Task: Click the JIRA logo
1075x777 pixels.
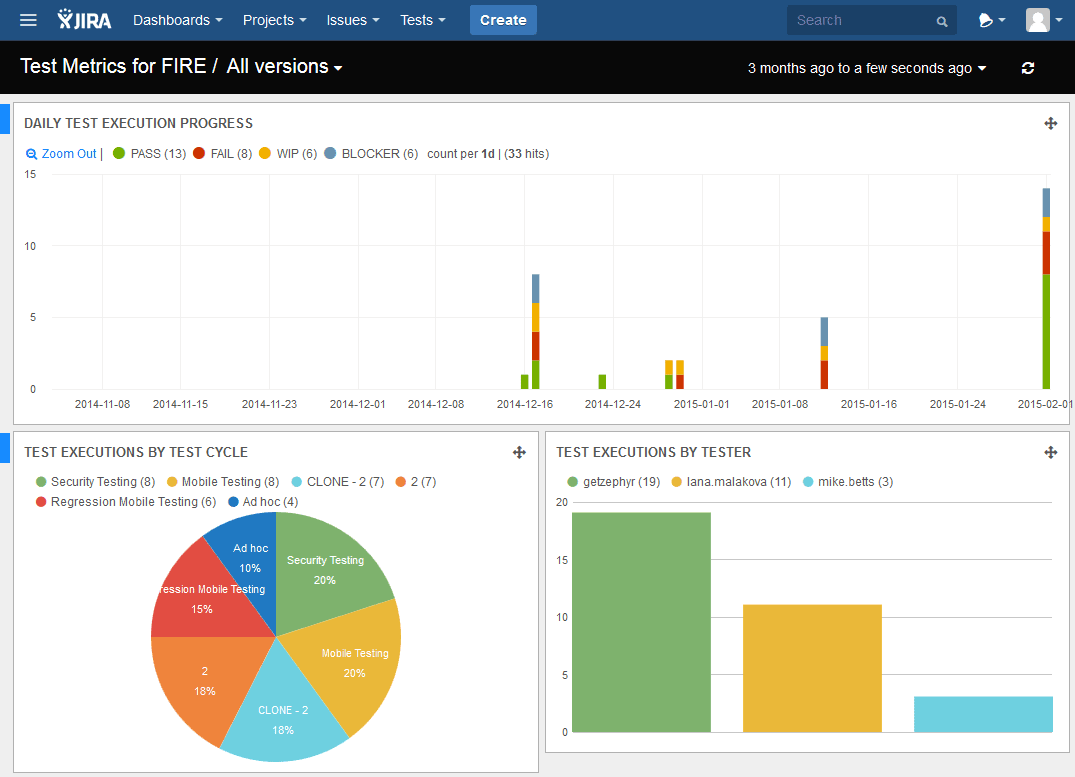Action: 84,19
